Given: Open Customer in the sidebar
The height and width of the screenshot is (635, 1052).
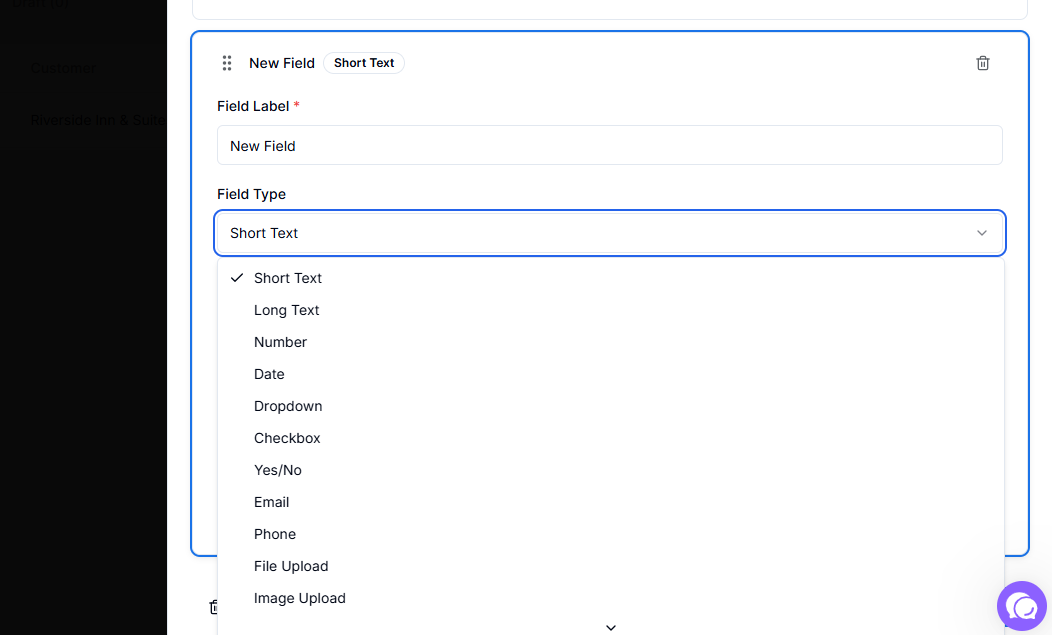Looking at the screenshot, I should tap(62, 68).
